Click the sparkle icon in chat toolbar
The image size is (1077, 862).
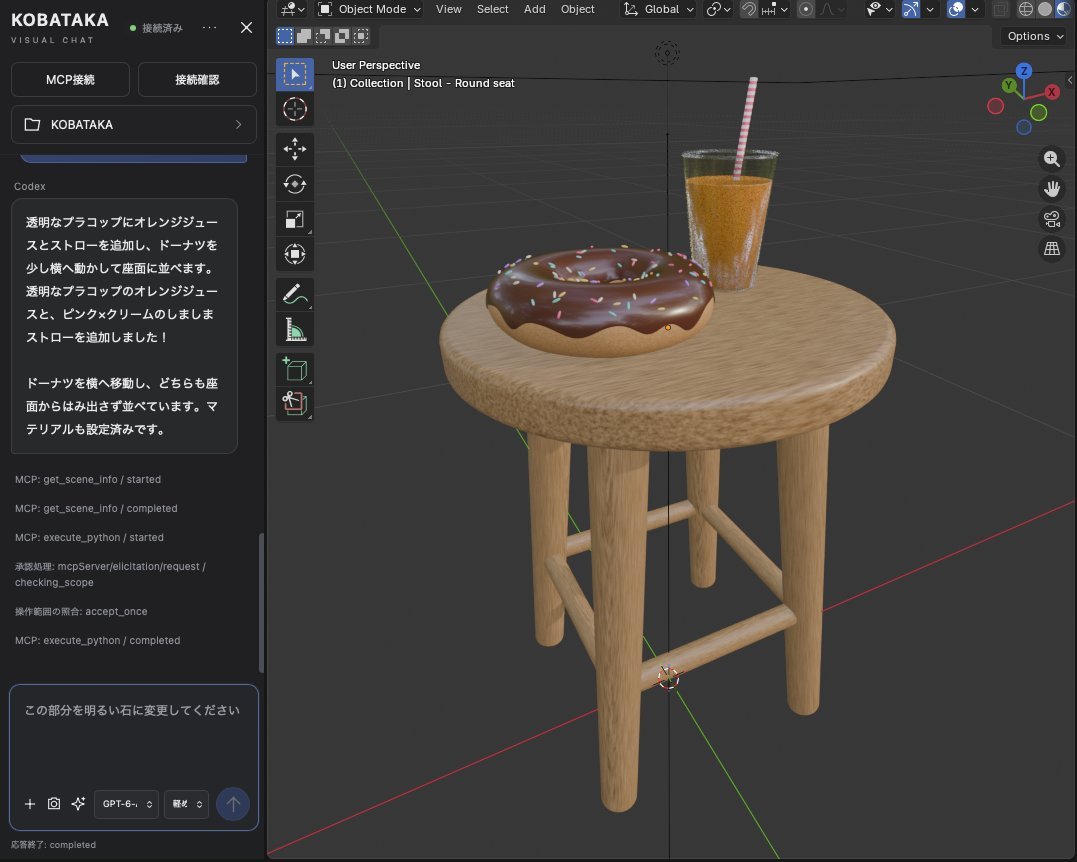click(x=78, y=804)
